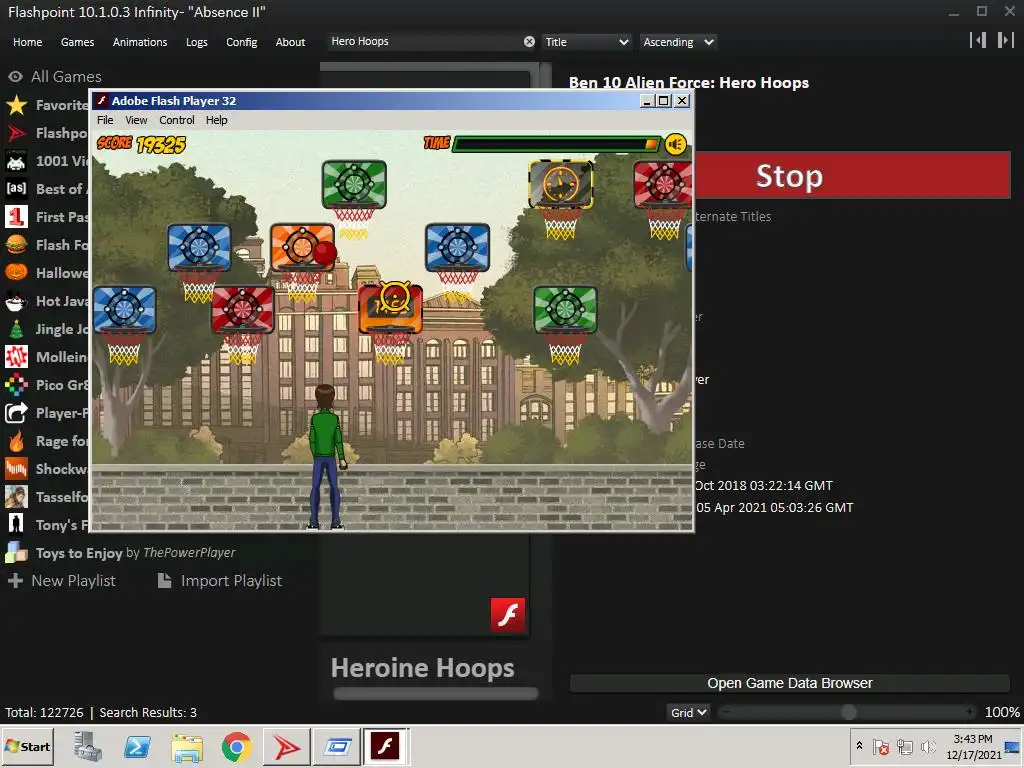Mute the game sound speaker icon

click(676, 144)
